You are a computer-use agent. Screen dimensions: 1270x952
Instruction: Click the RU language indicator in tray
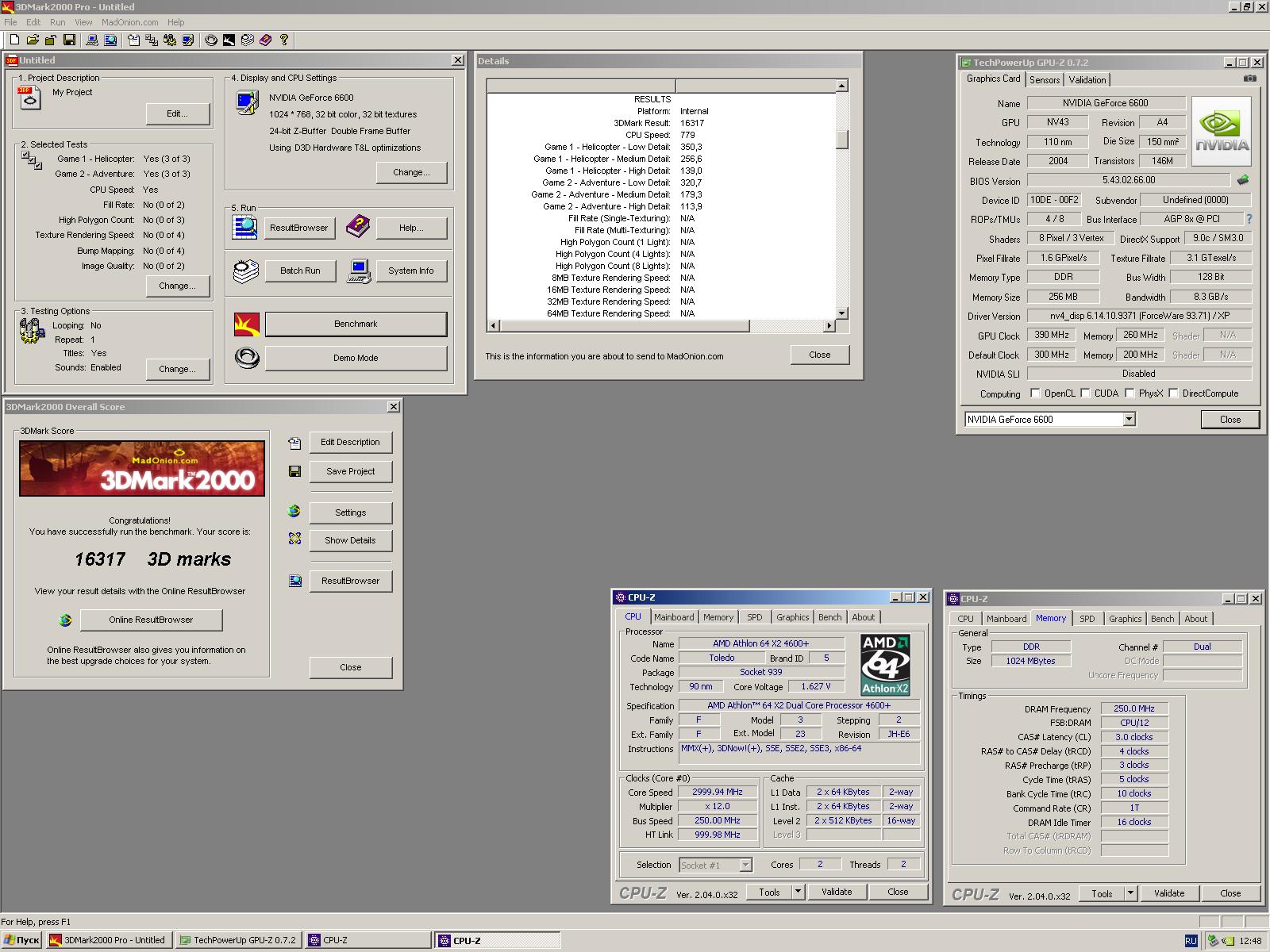tap(1191, 941)
